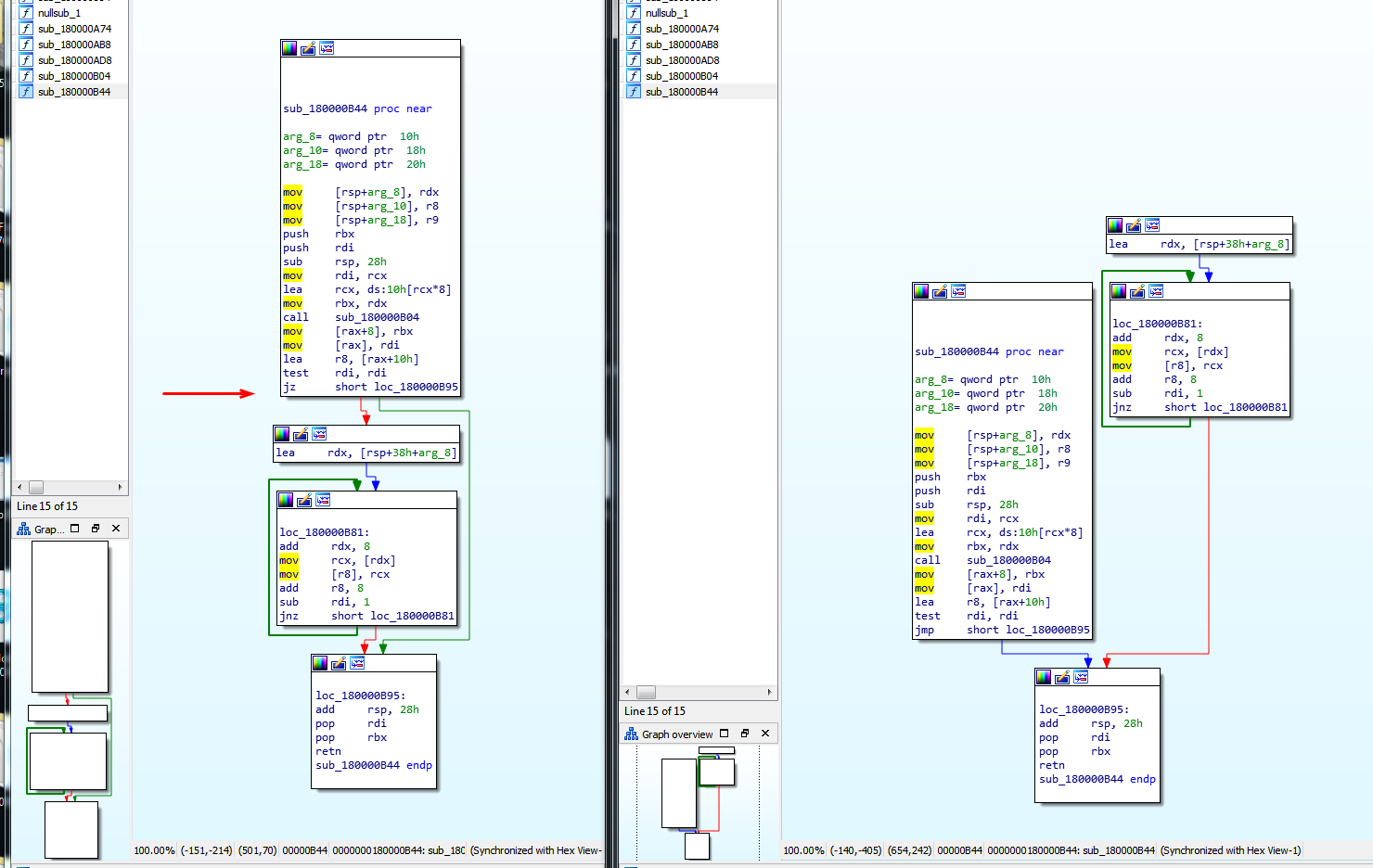Group nodes icon on left window's function entry block
The image size is (1373, 868).
coord(327,48)
